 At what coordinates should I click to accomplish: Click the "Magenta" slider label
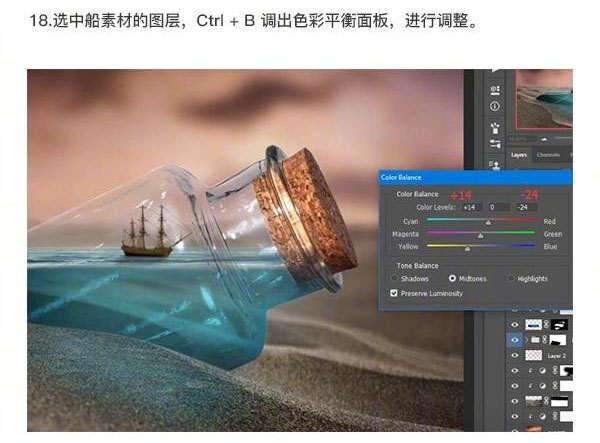point(405,234)
